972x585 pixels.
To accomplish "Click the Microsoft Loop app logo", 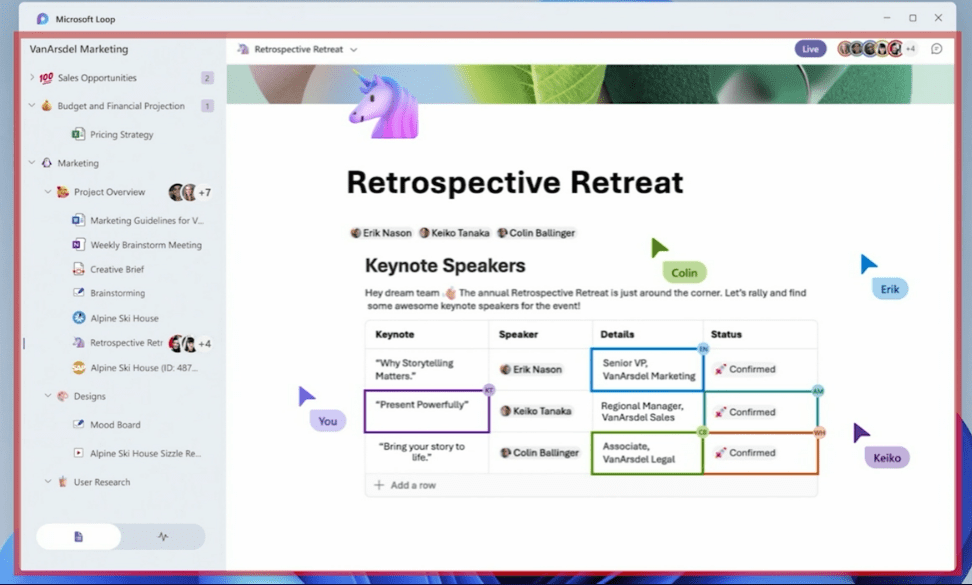I will pyautogui.click(x=42, y=18).
